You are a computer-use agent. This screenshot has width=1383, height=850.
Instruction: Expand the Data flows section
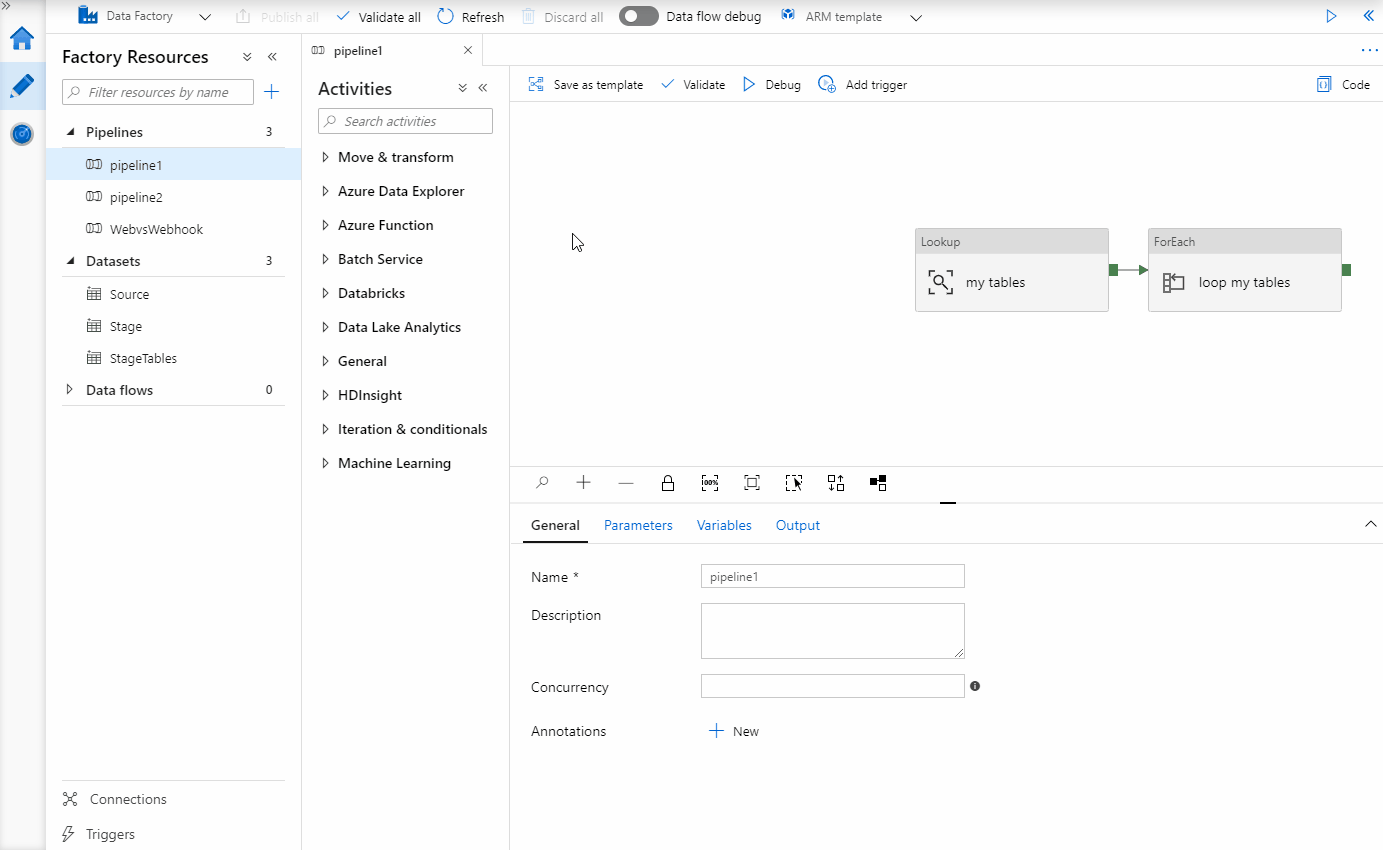pyautogui.click(x=68, y=389)
